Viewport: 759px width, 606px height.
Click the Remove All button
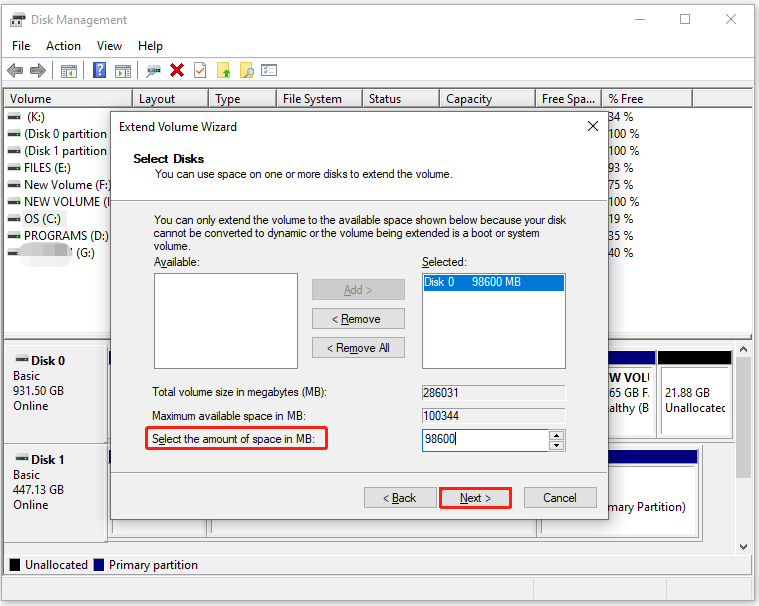click(358, 348)
